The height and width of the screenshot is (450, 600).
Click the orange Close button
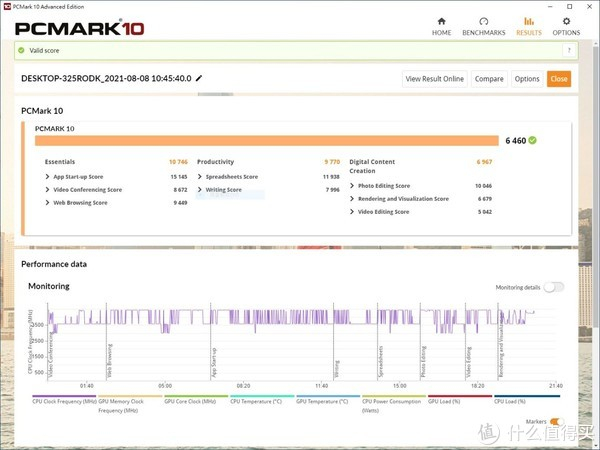(559, 79)
